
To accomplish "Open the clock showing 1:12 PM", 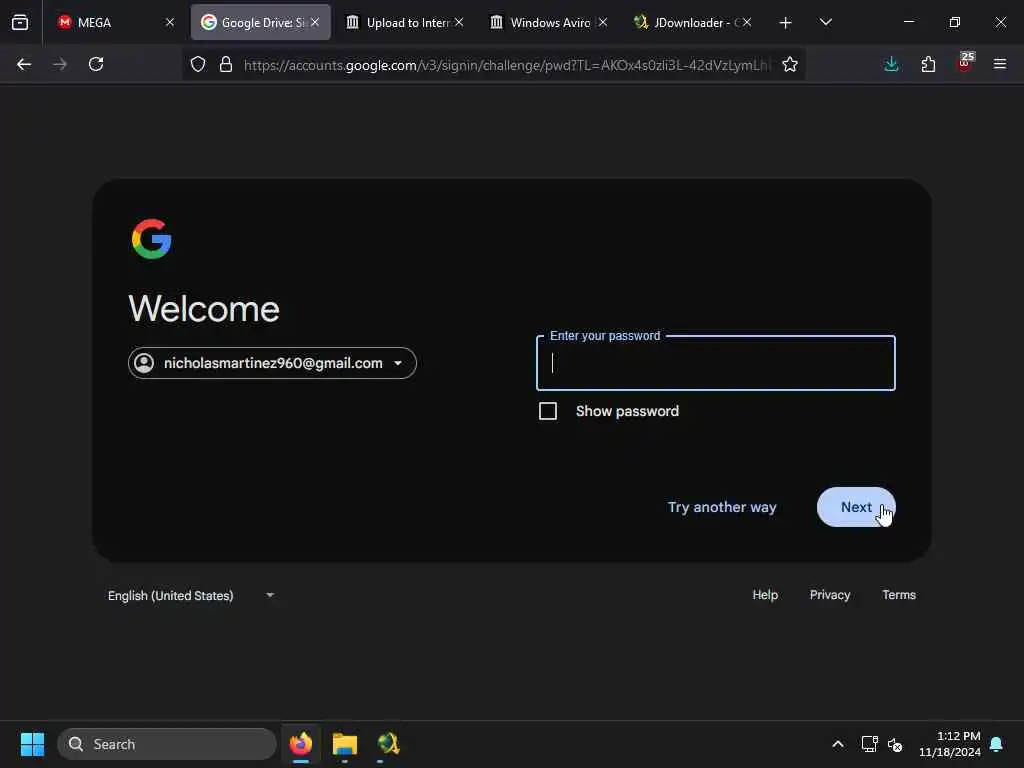I will [950, 744].
